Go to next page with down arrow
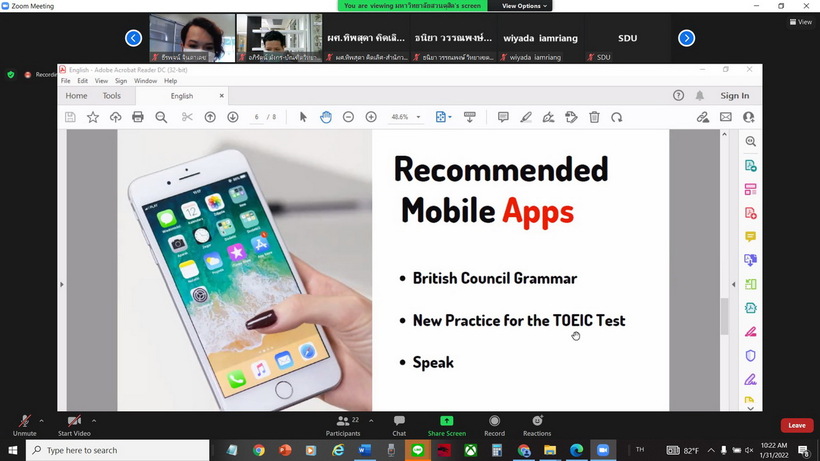820x461 pixels. 233,117
